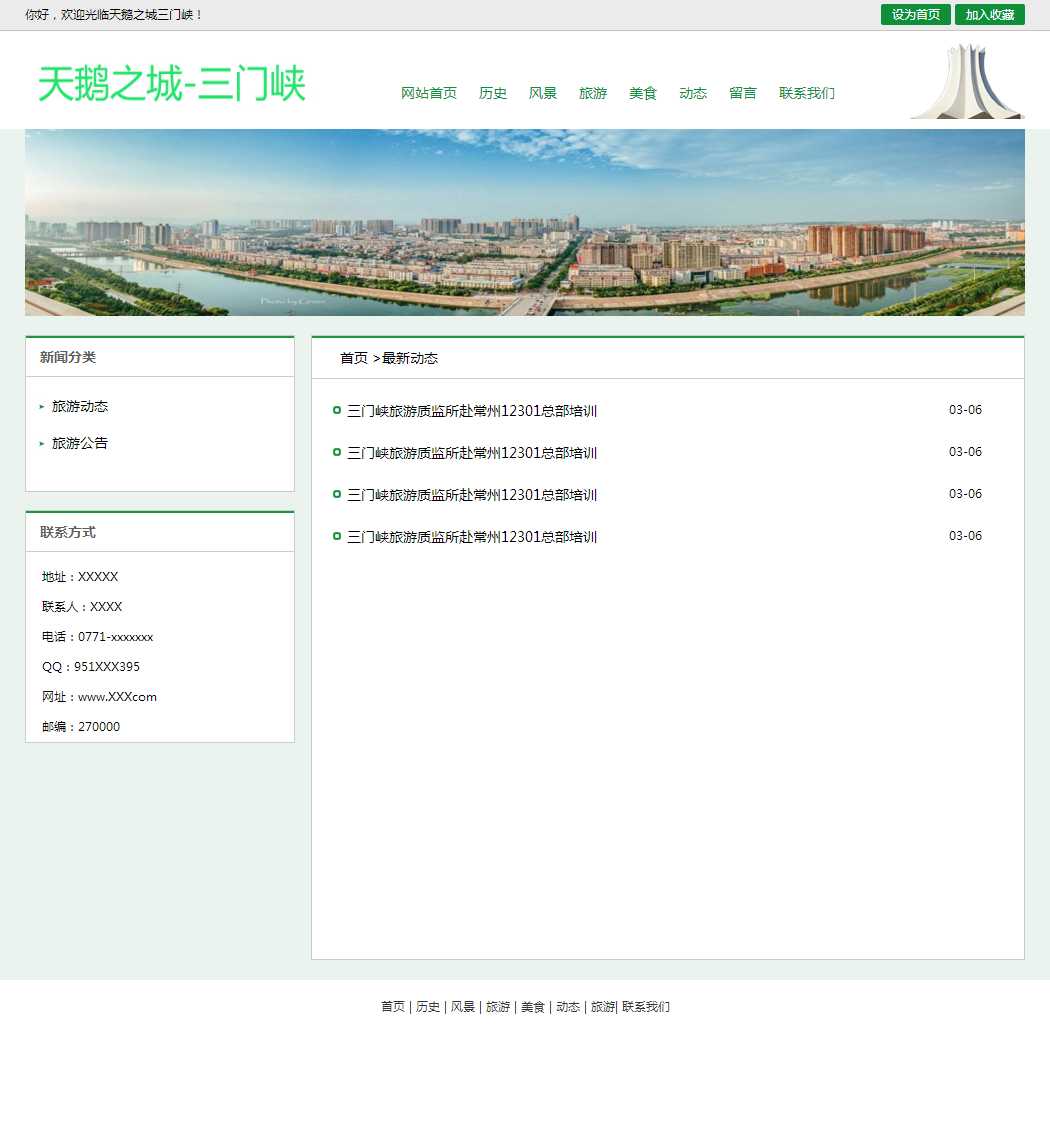This screenshot has height=1124, width=1050.
Task: Click the arrow bullet beside 旅游动态
Action: click(x=42, y=407)
